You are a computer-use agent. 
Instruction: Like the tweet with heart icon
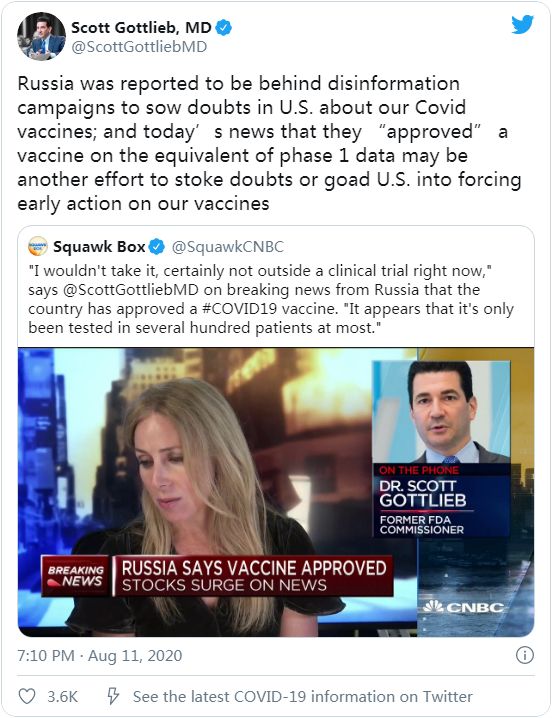tap(27, 696)
